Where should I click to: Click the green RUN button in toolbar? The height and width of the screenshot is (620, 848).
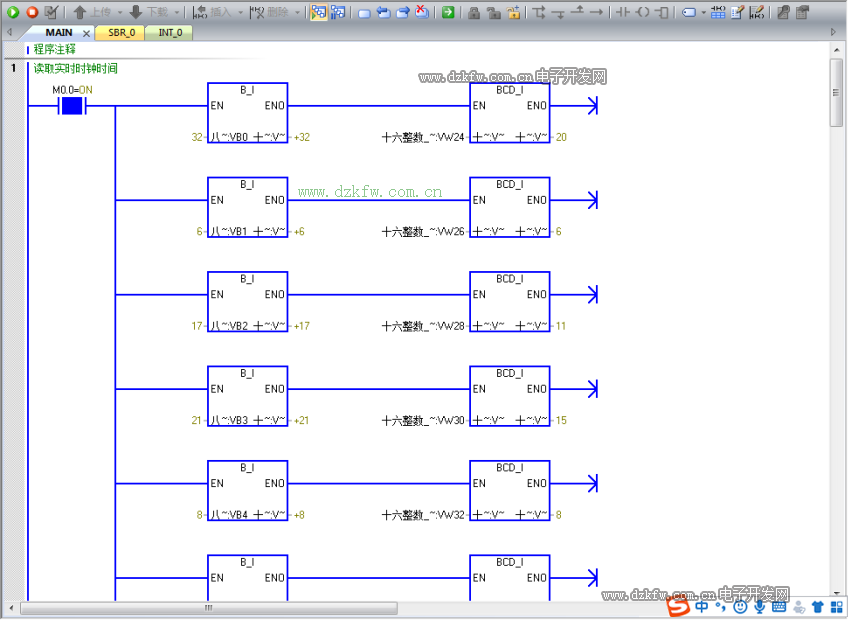13,12
